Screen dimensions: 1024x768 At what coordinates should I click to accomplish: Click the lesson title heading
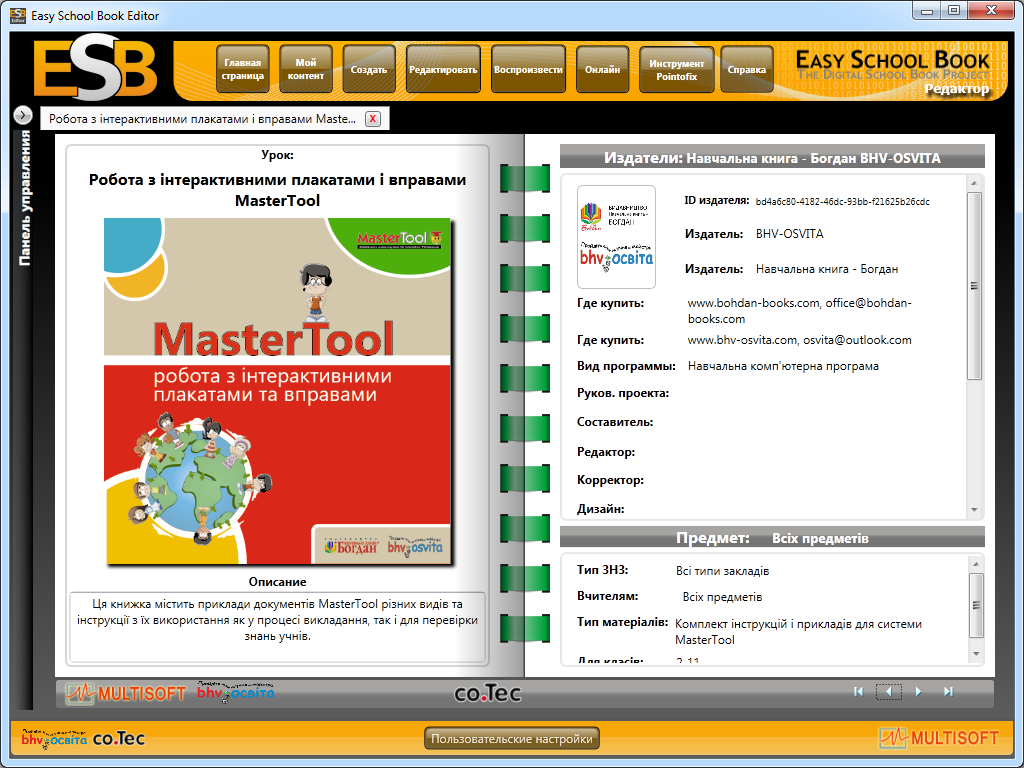tap(278, 189)
